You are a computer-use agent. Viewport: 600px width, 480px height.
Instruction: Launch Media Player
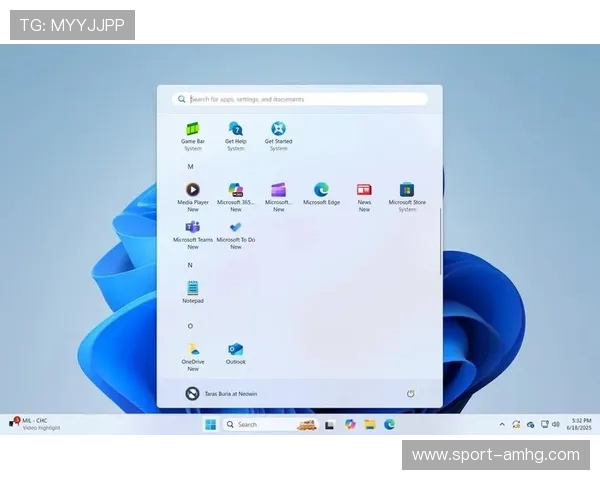point(192,190)
